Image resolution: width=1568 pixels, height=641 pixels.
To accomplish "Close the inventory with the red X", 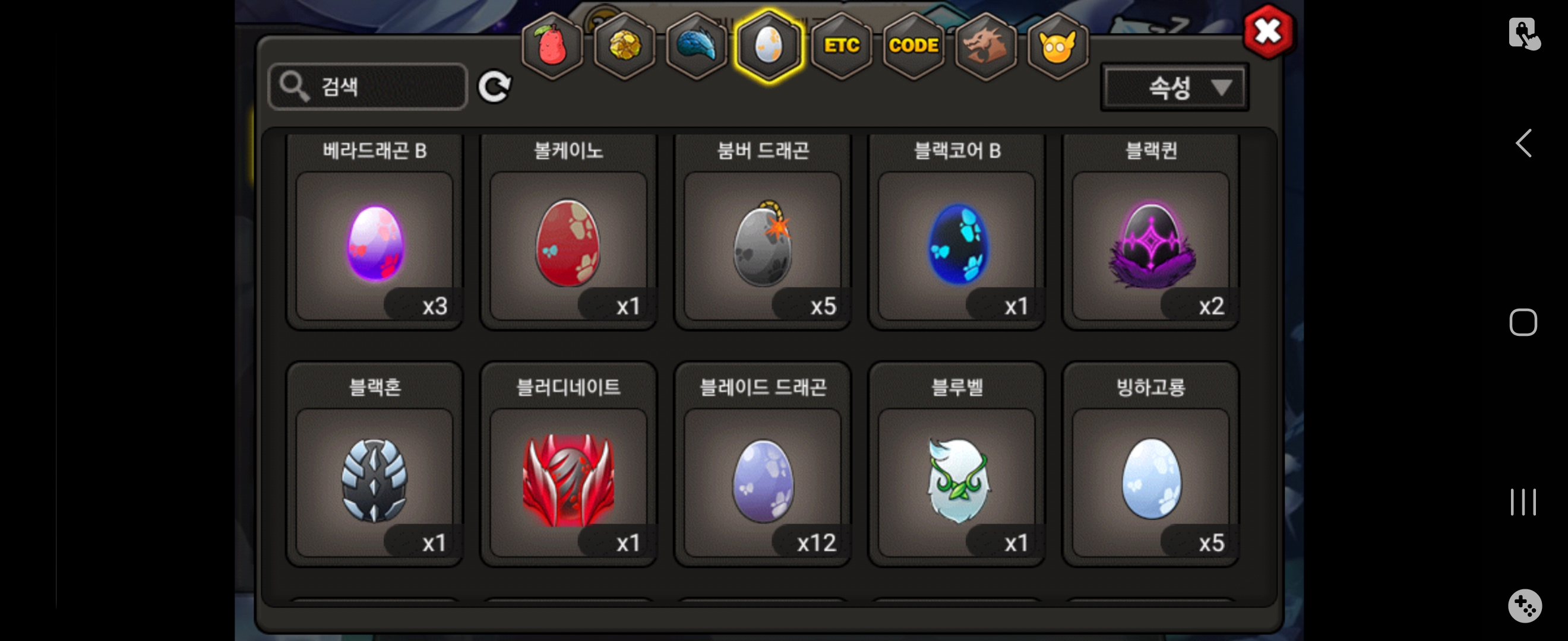I will (1269, 31).
